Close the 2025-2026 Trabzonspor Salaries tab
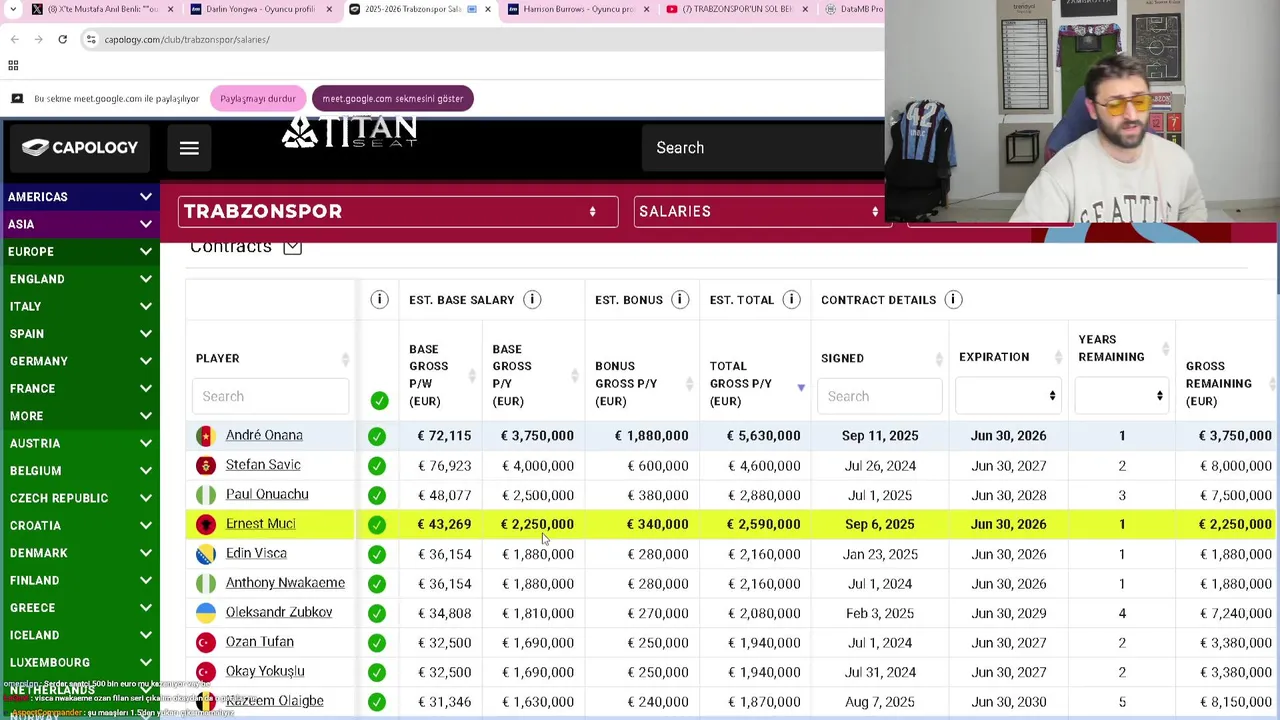Viewport: 1280px width, 720px height. [x=487, y=9]
